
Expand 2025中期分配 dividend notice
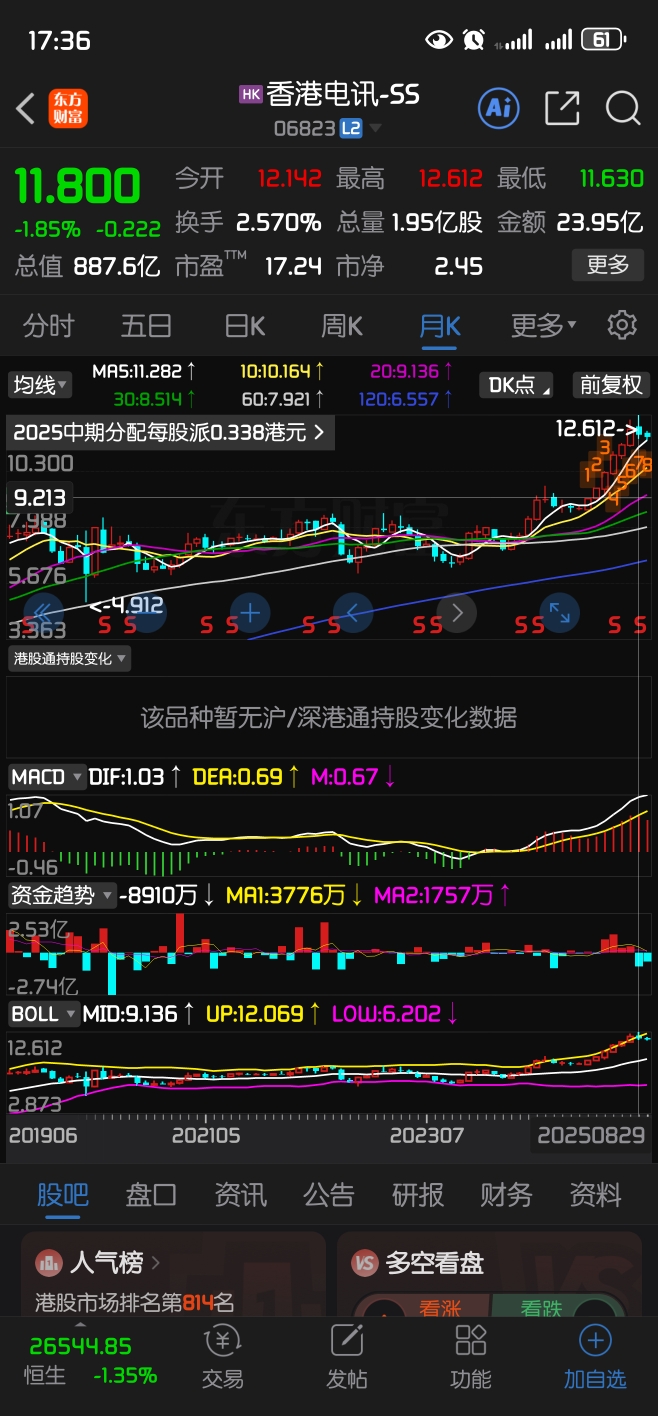[171, 433]
